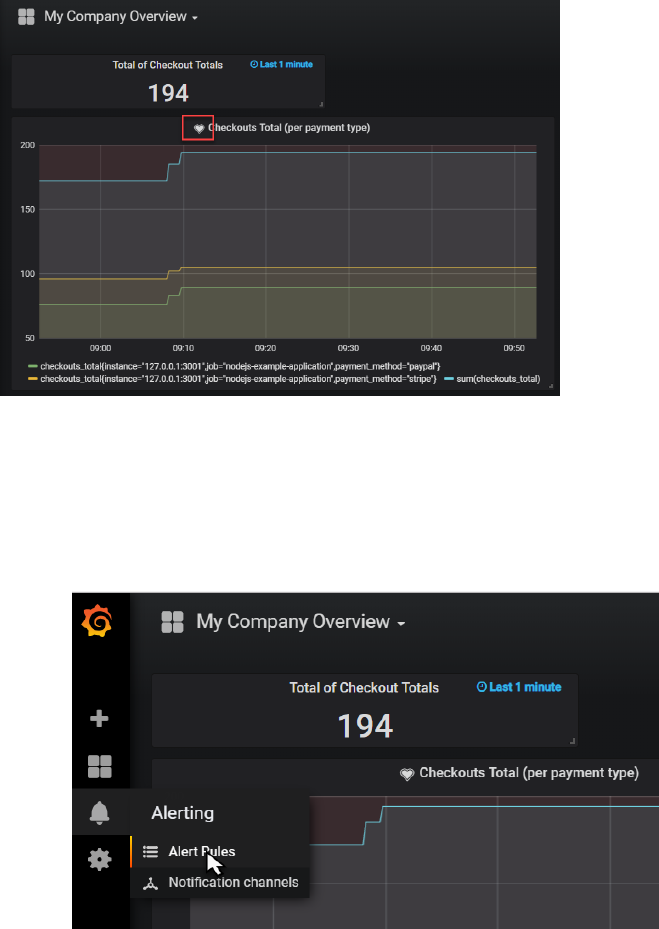
Task: Open the lower Total of Checkout Totals panel title menu
Action: [364, 688]
